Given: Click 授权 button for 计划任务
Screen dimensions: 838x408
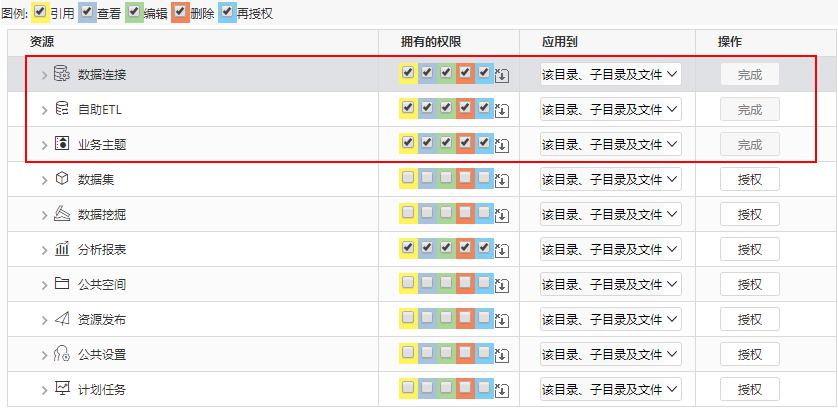Looking at the screenshot, I should pyautogui.click(x=749, y=389).
